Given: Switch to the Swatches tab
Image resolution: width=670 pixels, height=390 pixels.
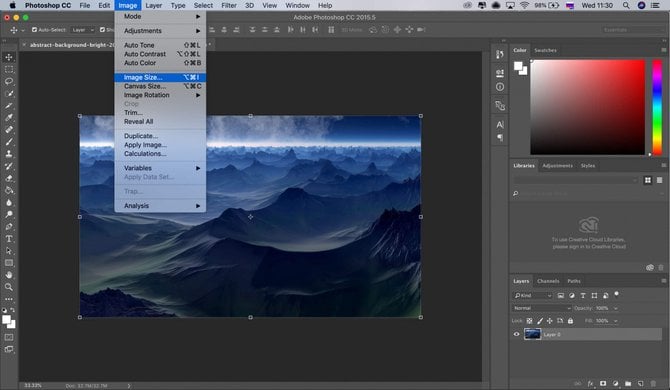Looking at the screenshot, I should click(x=545, y=50).
